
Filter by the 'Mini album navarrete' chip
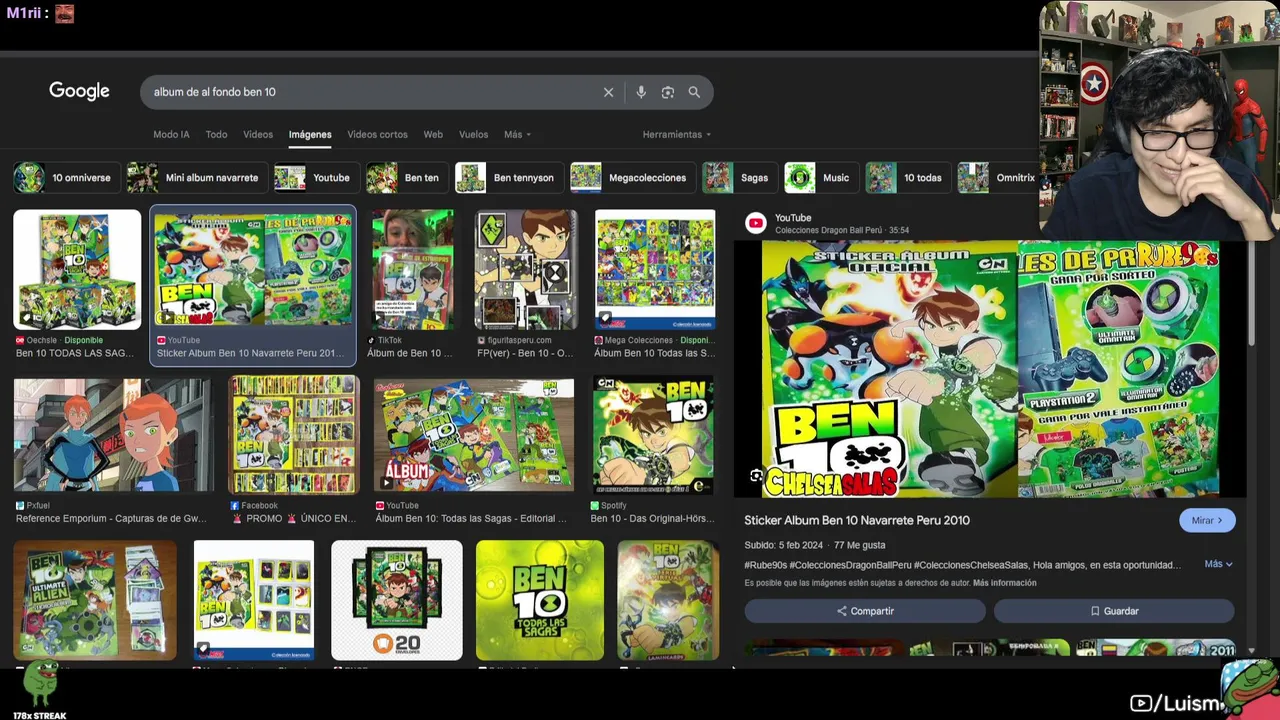coord(198,178)
